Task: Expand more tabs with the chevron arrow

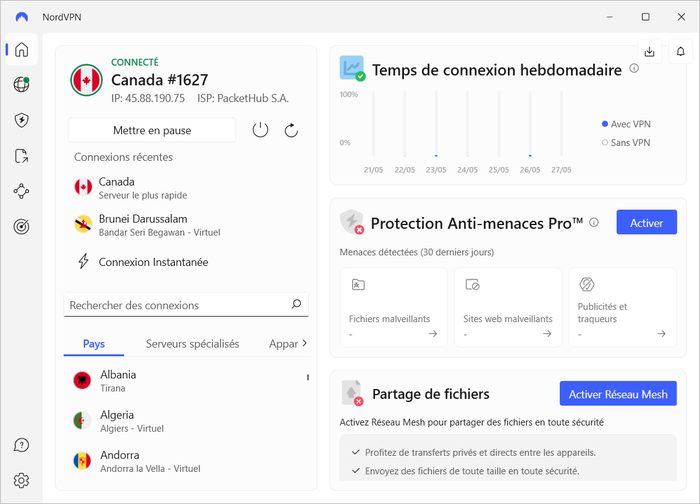Action: pos(304,343)
